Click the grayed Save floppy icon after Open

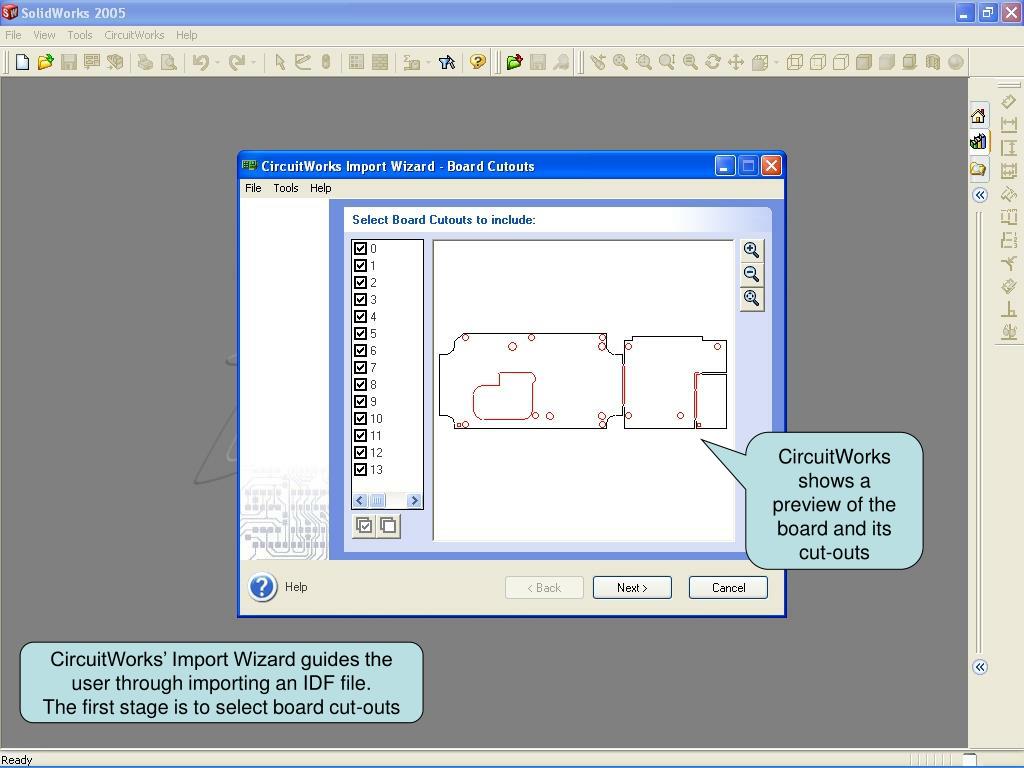click(69, 62)
